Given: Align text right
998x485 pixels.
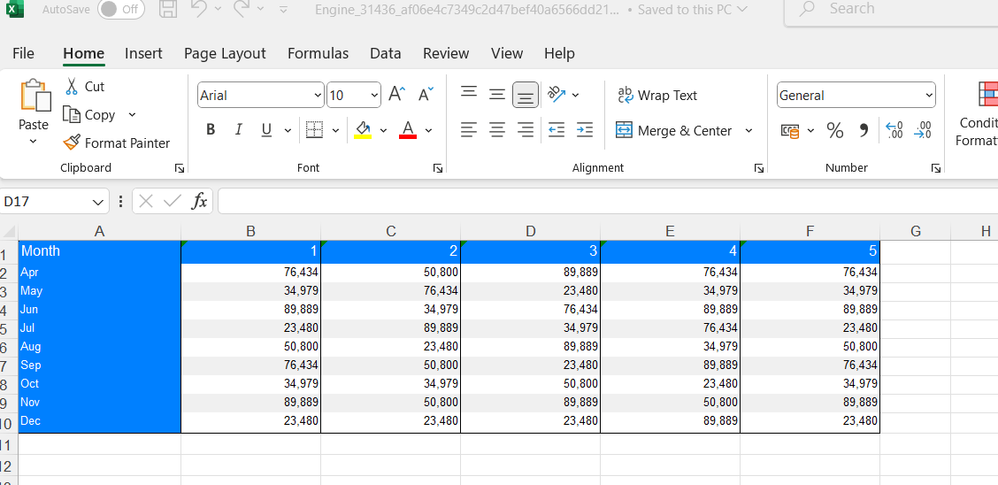Looking at the screenshot, I should tap(525, 130).
